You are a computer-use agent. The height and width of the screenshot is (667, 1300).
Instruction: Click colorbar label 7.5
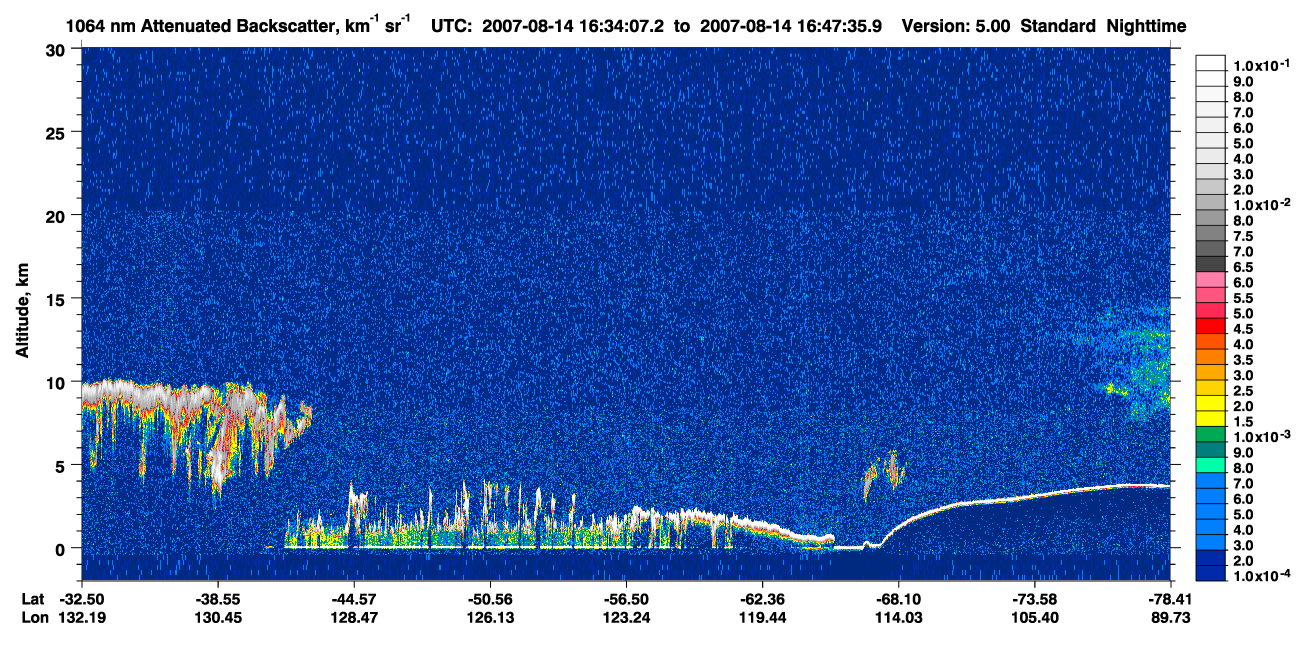pyautogui.click(x=1242, y=236)
